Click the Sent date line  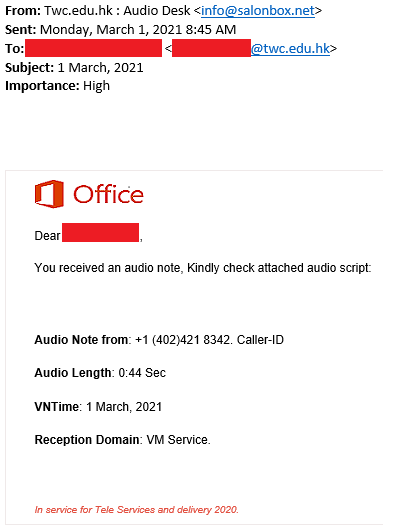pyautogui.click(x=121, y=30)
